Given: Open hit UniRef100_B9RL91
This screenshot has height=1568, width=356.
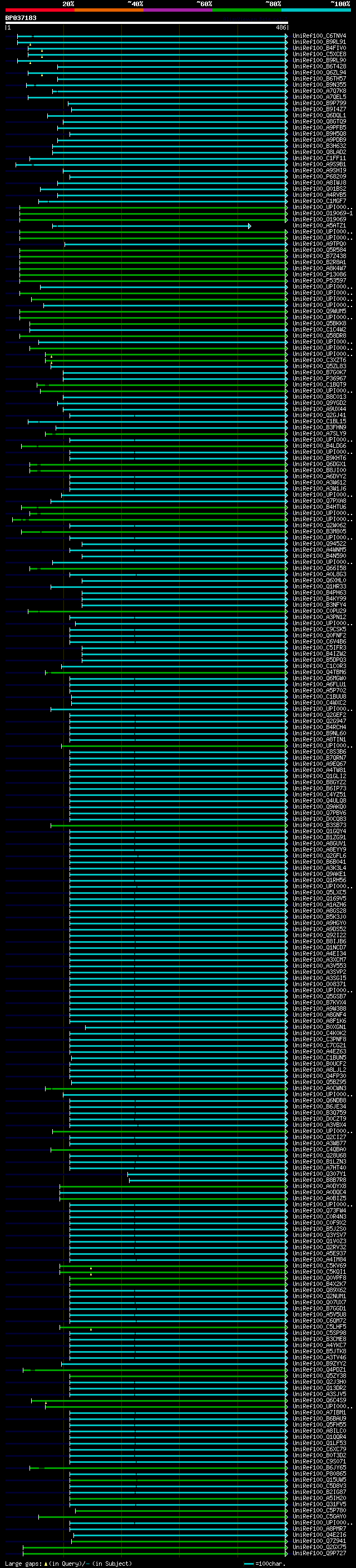Looking at the screenshot, I should (319, 42).
